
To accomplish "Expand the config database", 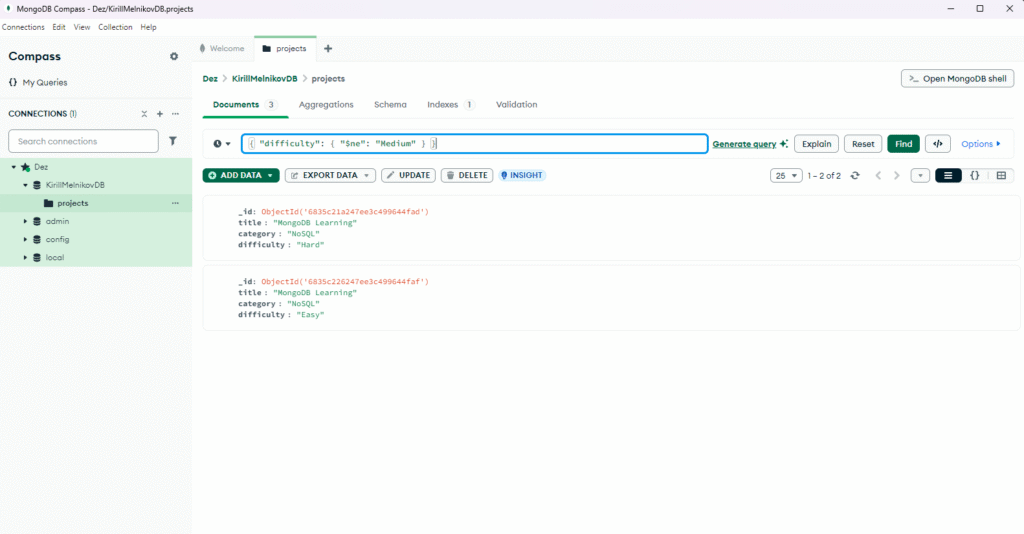I will 25,240.
